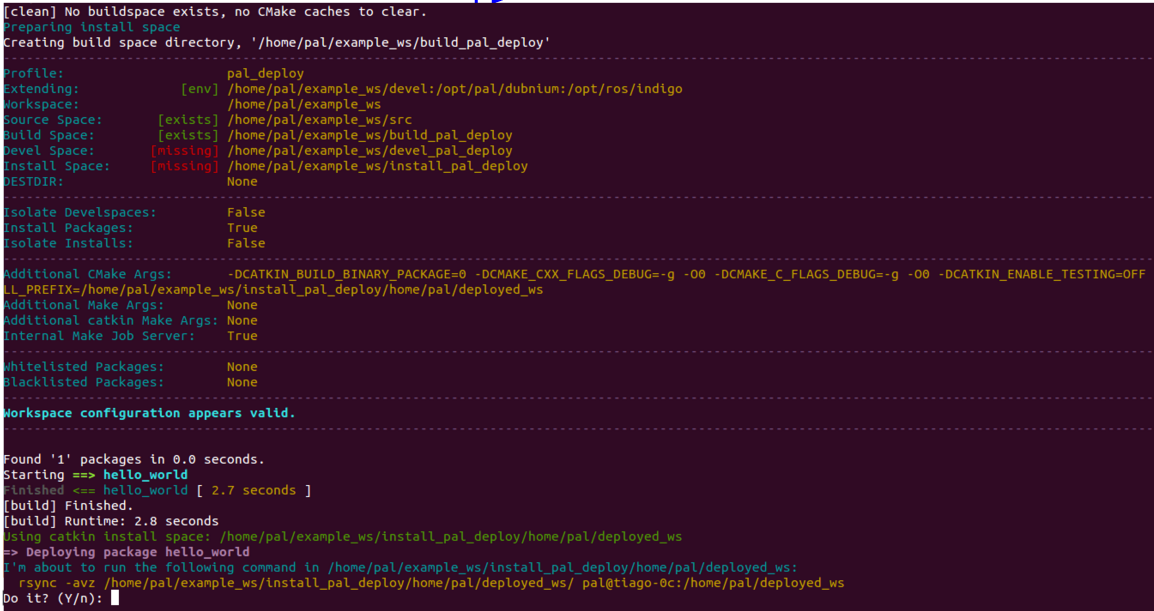Click the '[build] Runtime: 2.8 seconds' line
The image size is (1154, 611).
click(x=111, y=521)
